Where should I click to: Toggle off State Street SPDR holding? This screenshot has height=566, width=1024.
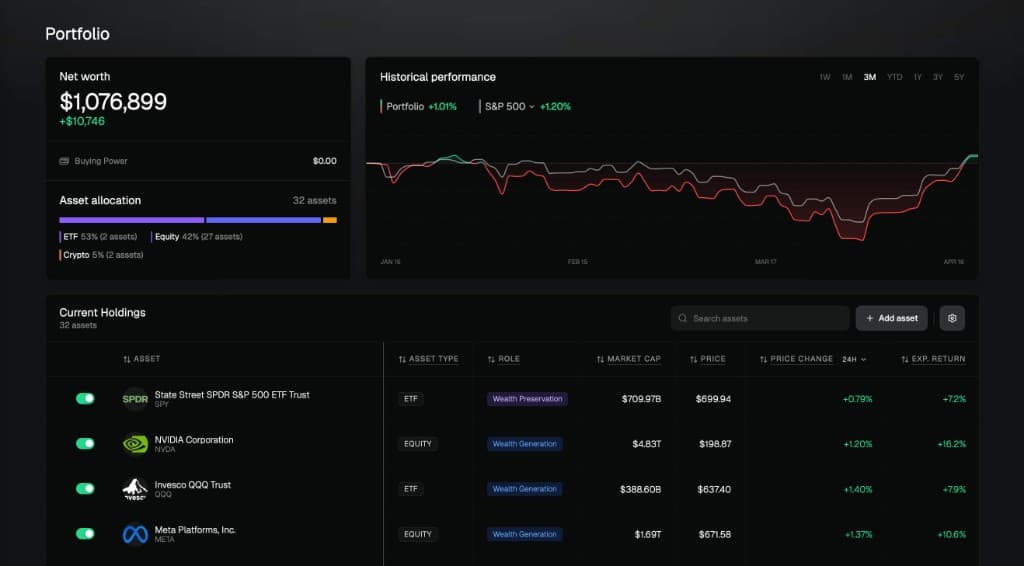coord(85,398)
